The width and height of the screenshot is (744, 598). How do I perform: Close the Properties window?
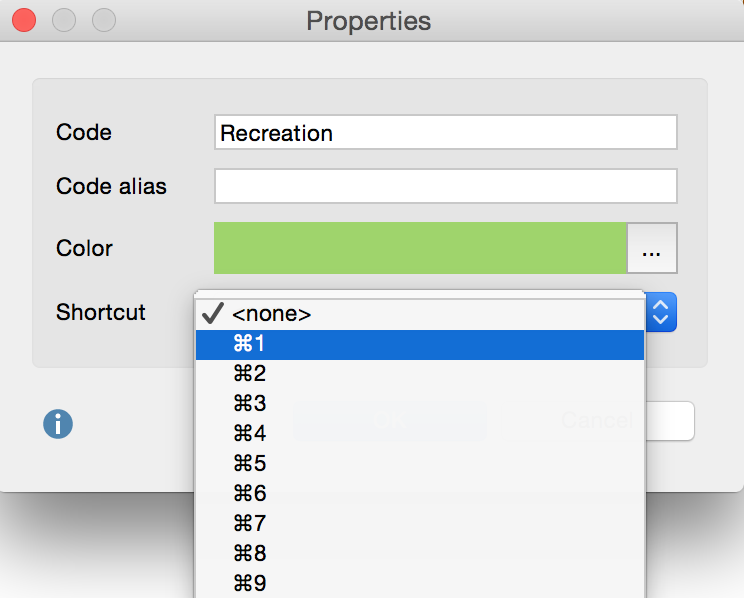[23, 19]
